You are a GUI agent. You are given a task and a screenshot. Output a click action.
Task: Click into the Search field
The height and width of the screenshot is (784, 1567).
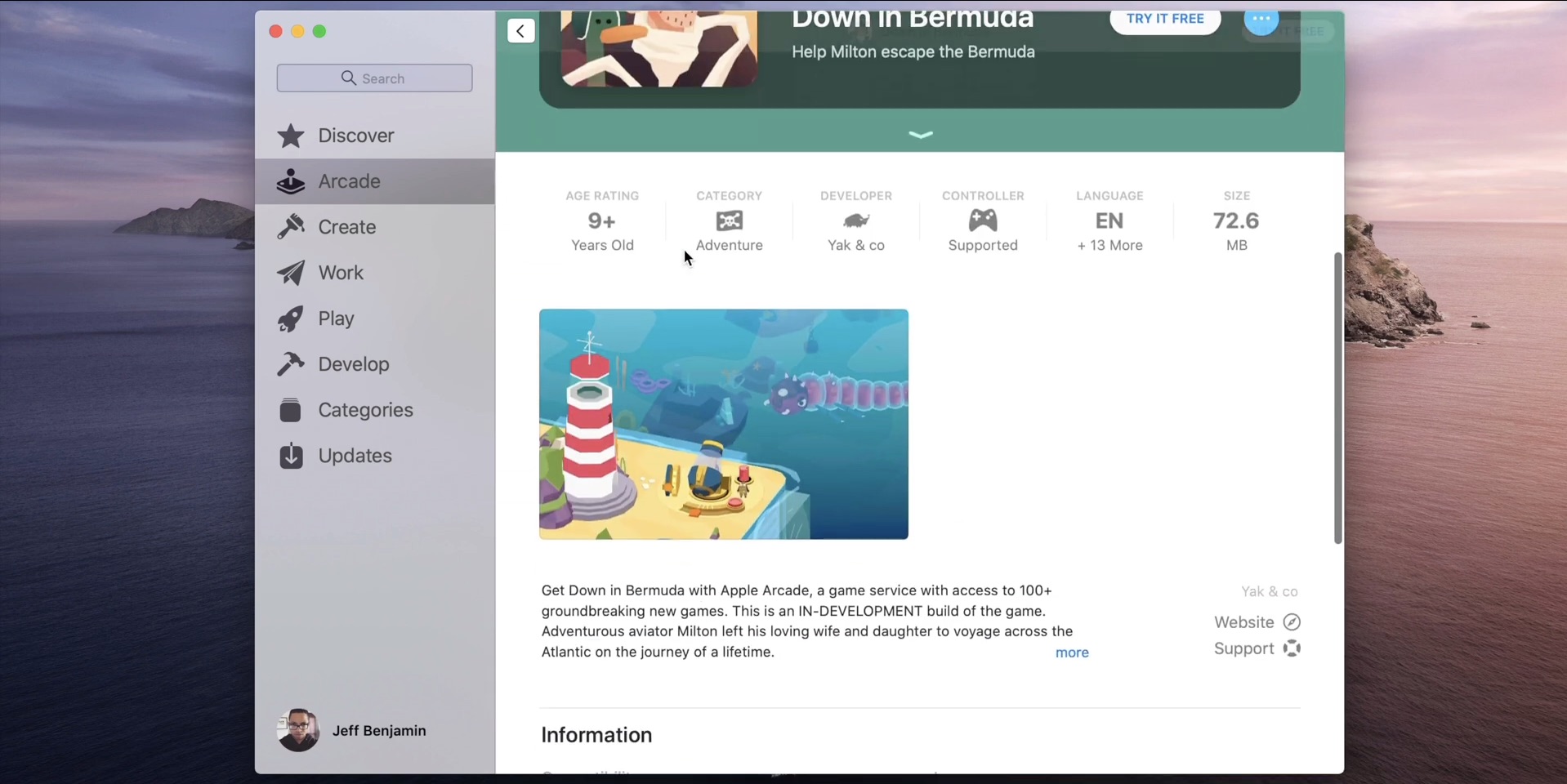(x=375, y=78)
